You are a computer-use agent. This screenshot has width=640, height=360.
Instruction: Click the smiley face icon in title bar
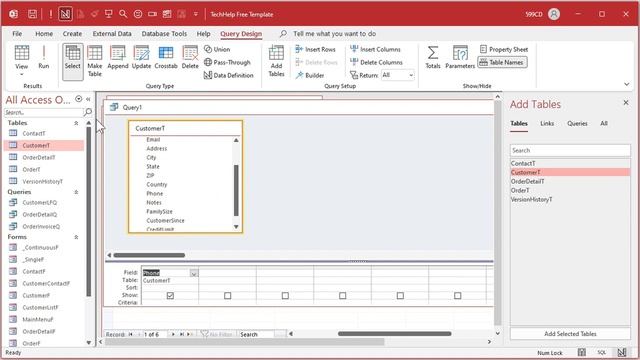[x=138, y=14]
